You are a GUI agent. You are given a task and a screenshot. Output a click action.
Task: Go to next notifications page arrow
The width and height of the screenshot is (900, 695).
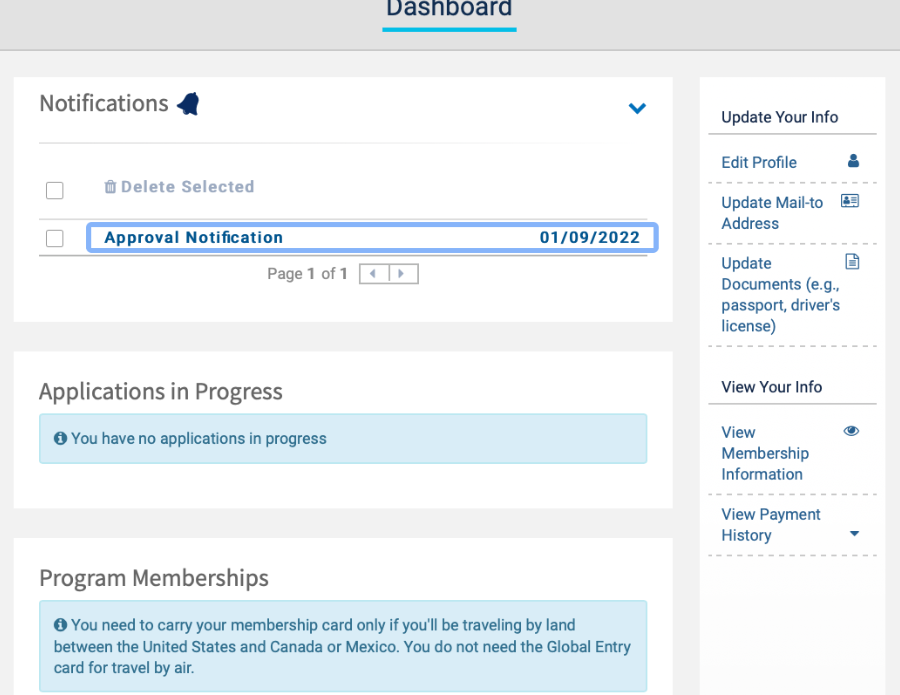[x=403, y=273]
